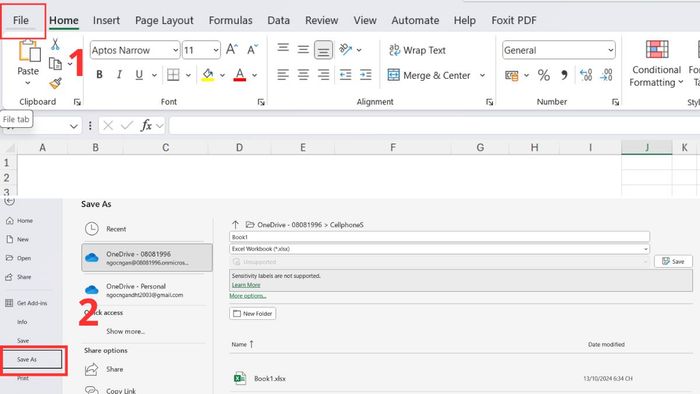Click Insert Function fx icon
The image size is (700, 394).
[146, 126]
